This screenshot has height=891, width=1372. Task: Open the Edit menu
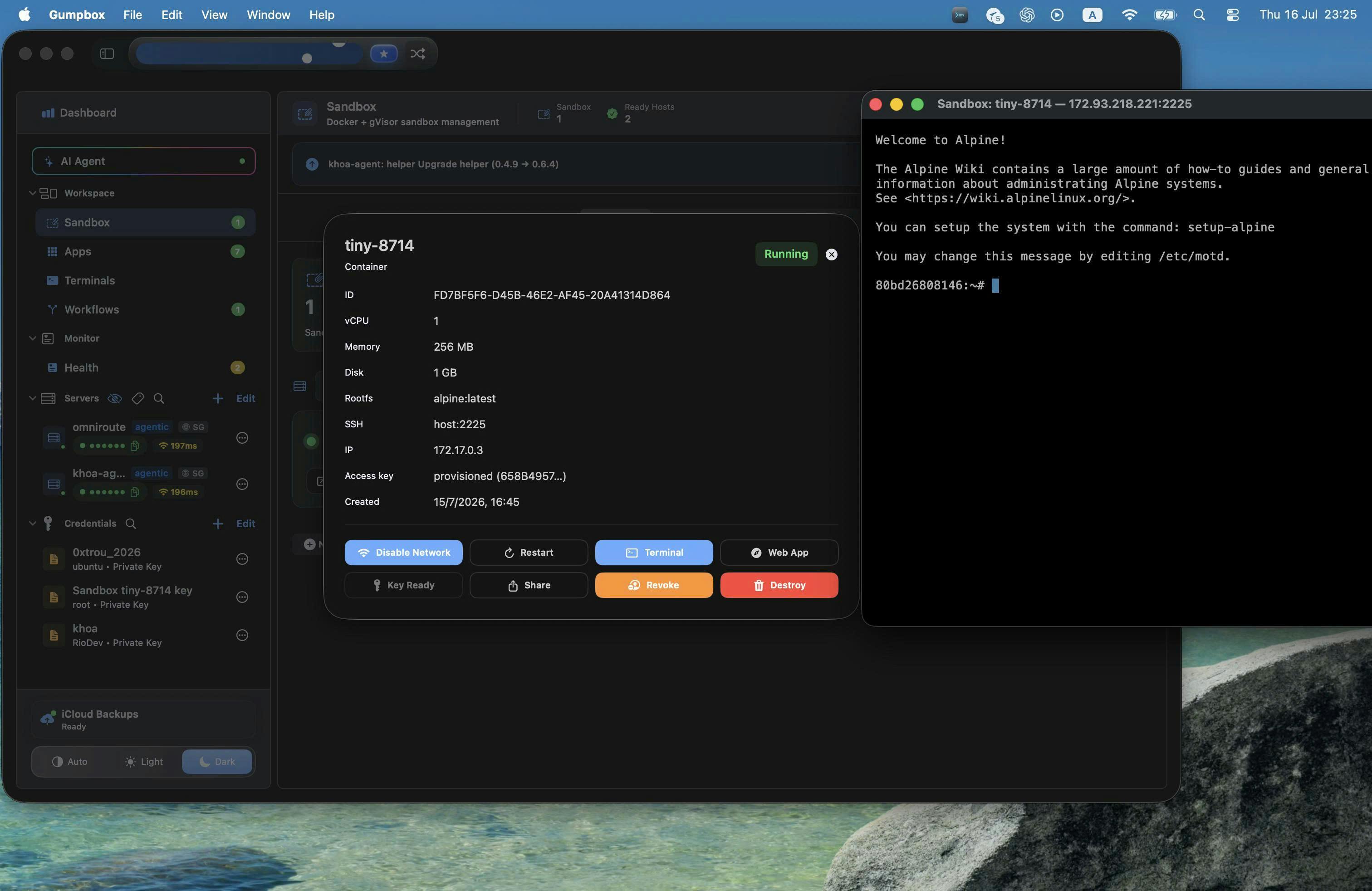tap(172, 15)
